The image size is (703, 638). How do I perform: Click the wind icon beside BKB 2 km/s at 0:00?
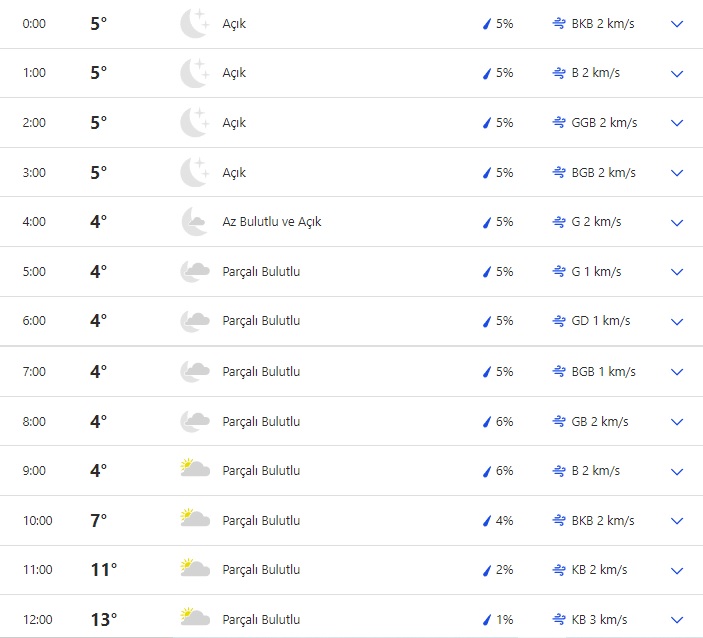pyautogui.click(x=558, y=23)
